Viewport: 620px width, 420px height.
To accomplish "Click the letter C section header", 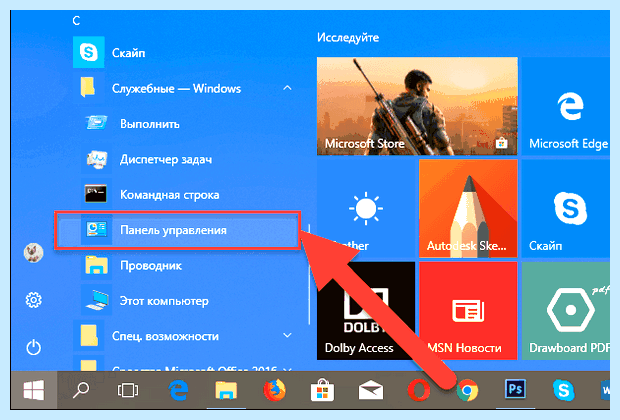I will (77, 21).
